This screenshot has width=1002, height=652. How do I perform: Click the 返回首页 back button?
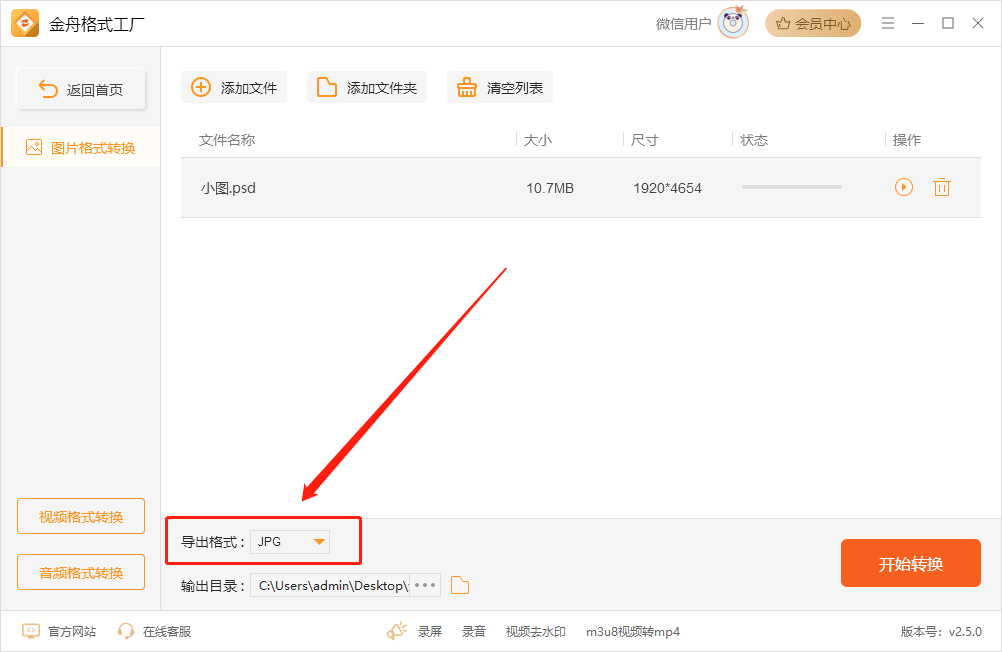(80, 88)
